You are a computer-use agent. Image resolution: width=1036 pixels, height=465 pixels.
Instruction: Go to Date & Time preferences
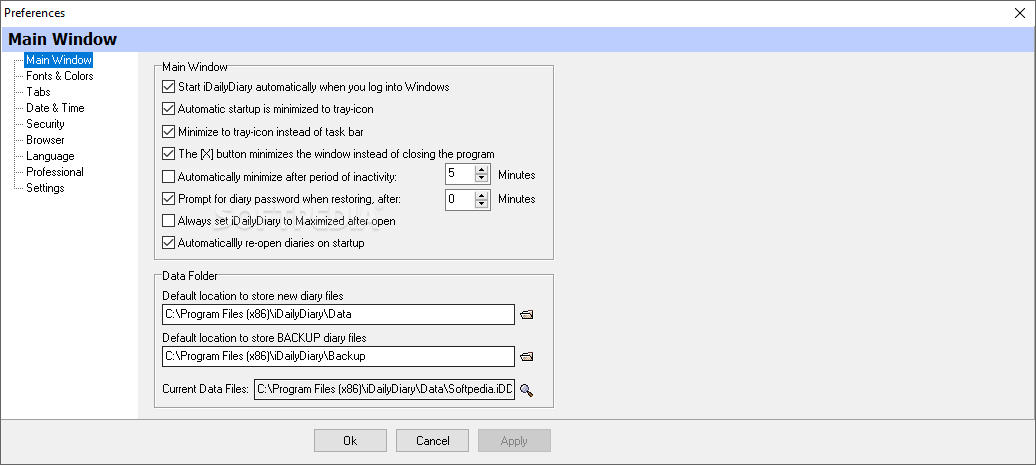click(55, 108)
